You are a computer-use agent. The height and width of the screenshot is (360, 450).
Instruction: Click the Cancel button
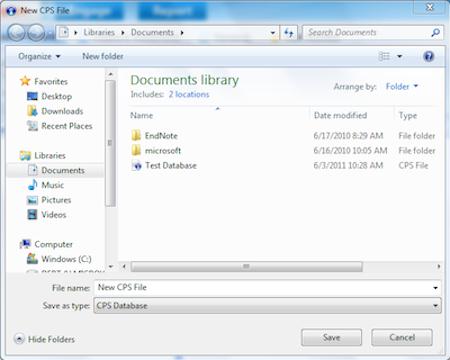pyautogui.click(x=402, y=338)
